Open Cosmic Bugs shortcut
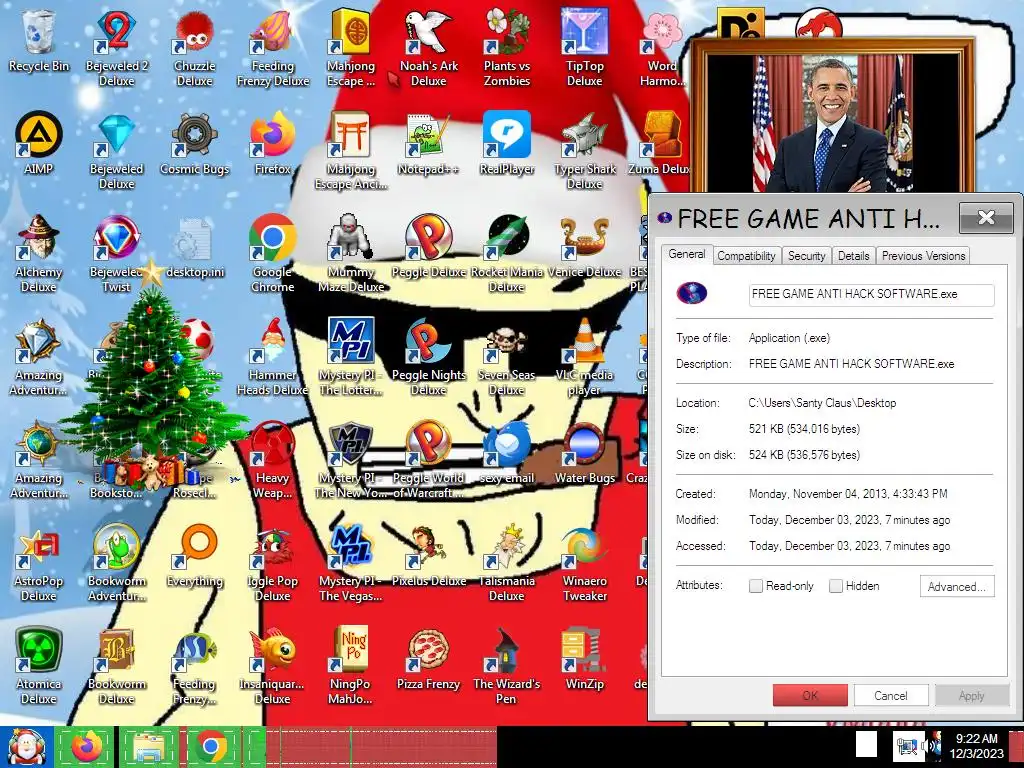The width and height of the screenshot is (1024, 768). [x=195, y=142]
